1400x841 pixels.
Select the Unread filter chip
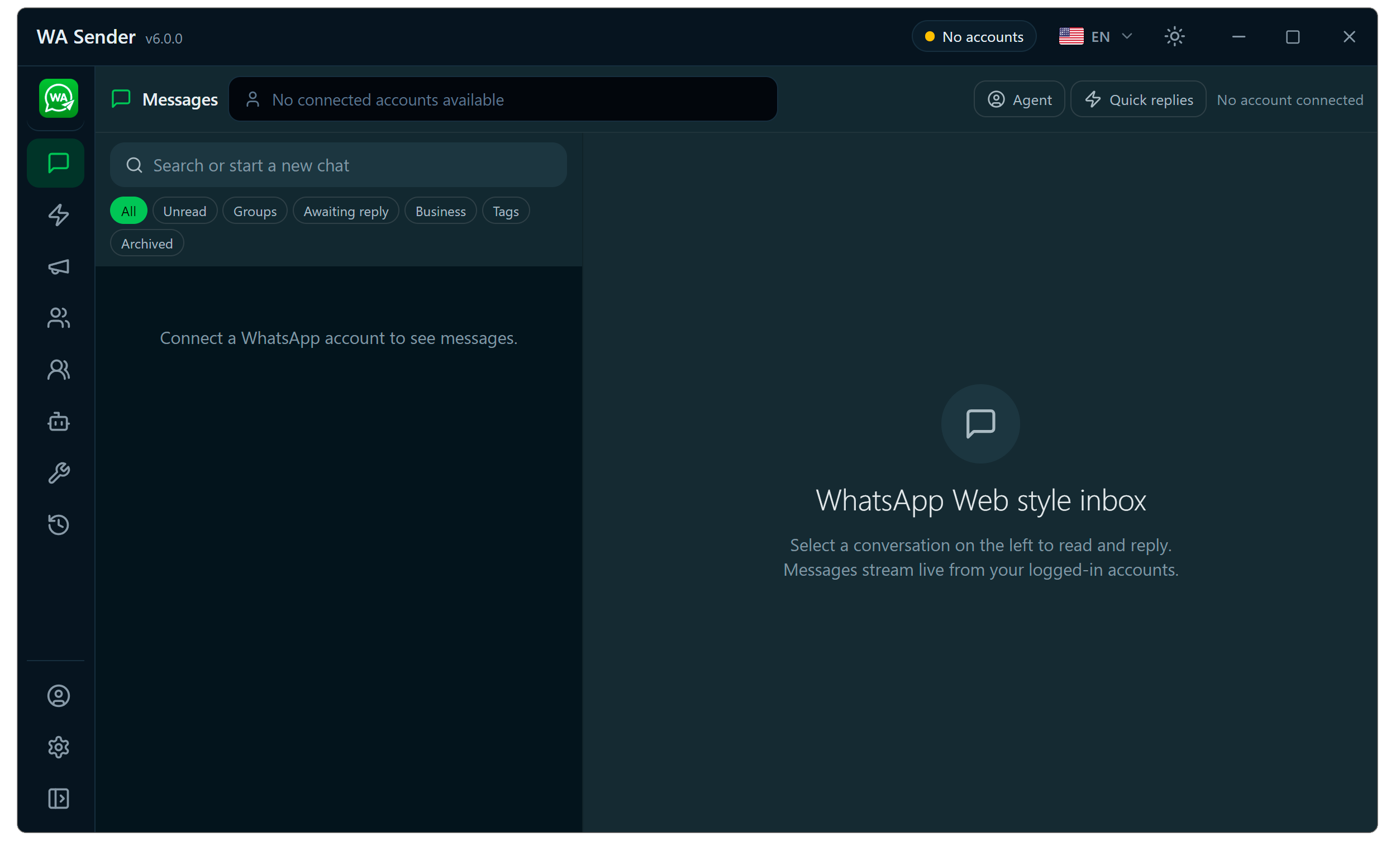[x=185, y=211]
